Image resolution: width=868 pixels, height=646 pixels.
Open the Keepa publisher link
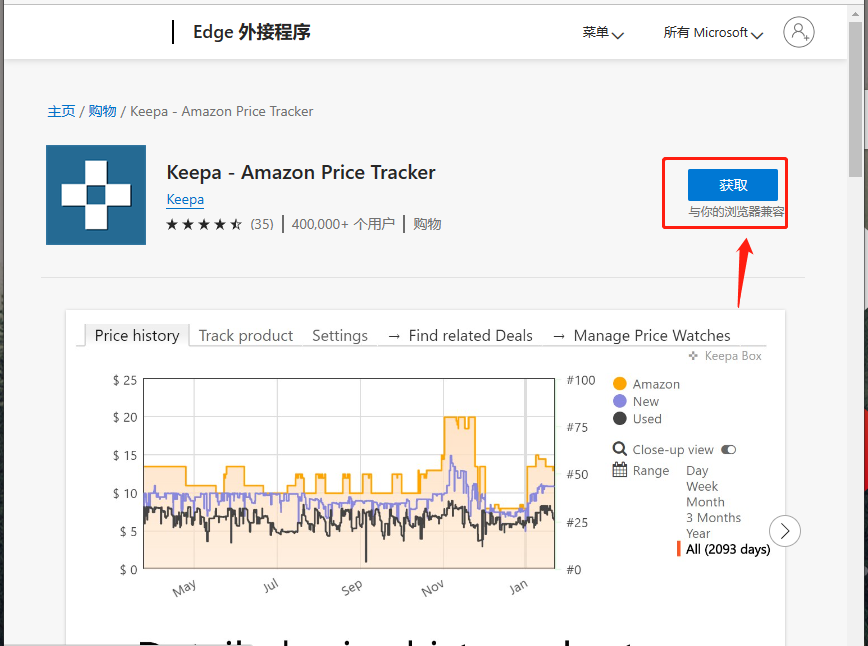point(185,200)
